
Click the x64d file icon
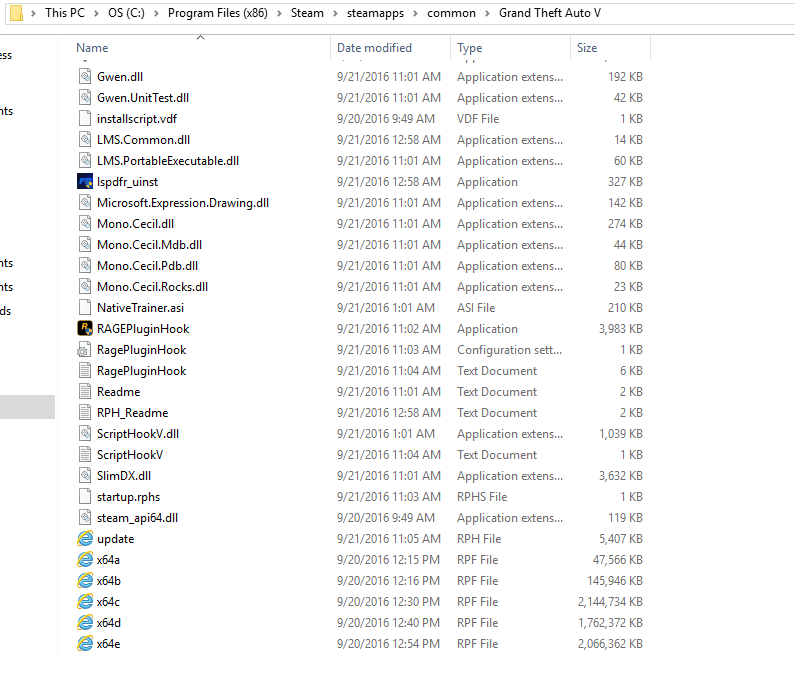(85, 623)
